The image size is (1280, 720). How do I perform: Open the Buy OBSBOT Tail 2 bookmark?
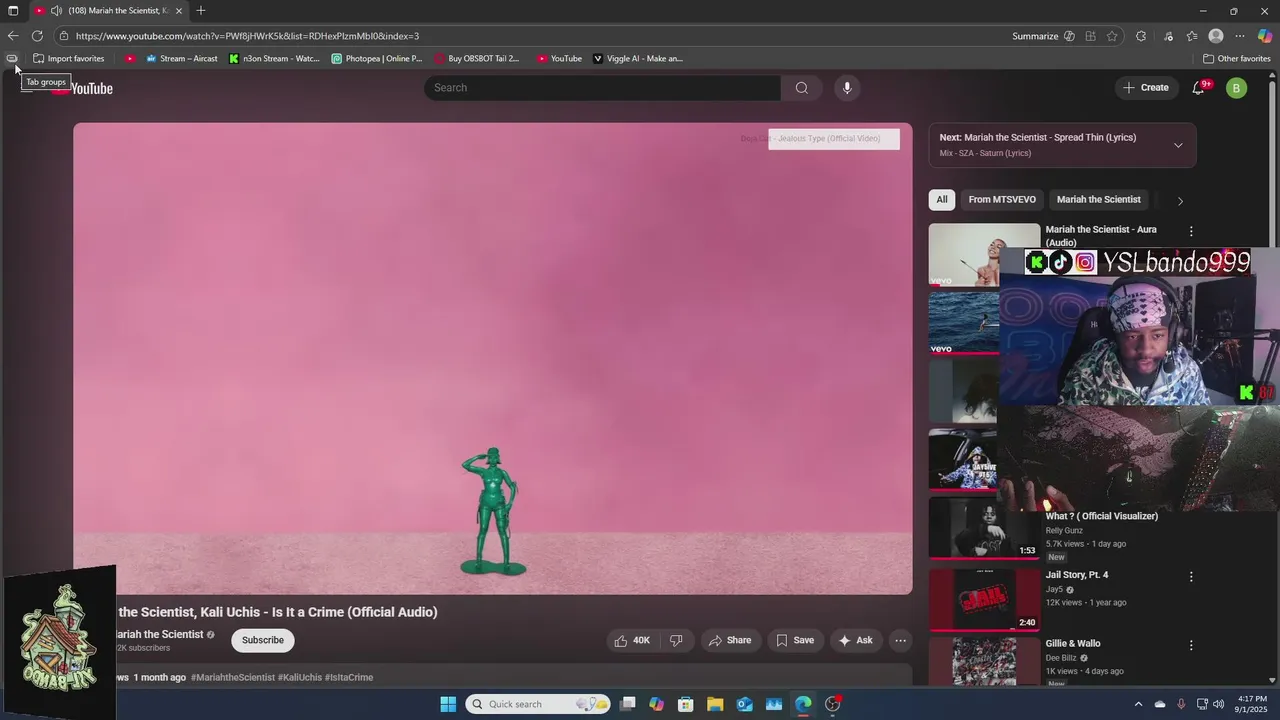(477, 58)
